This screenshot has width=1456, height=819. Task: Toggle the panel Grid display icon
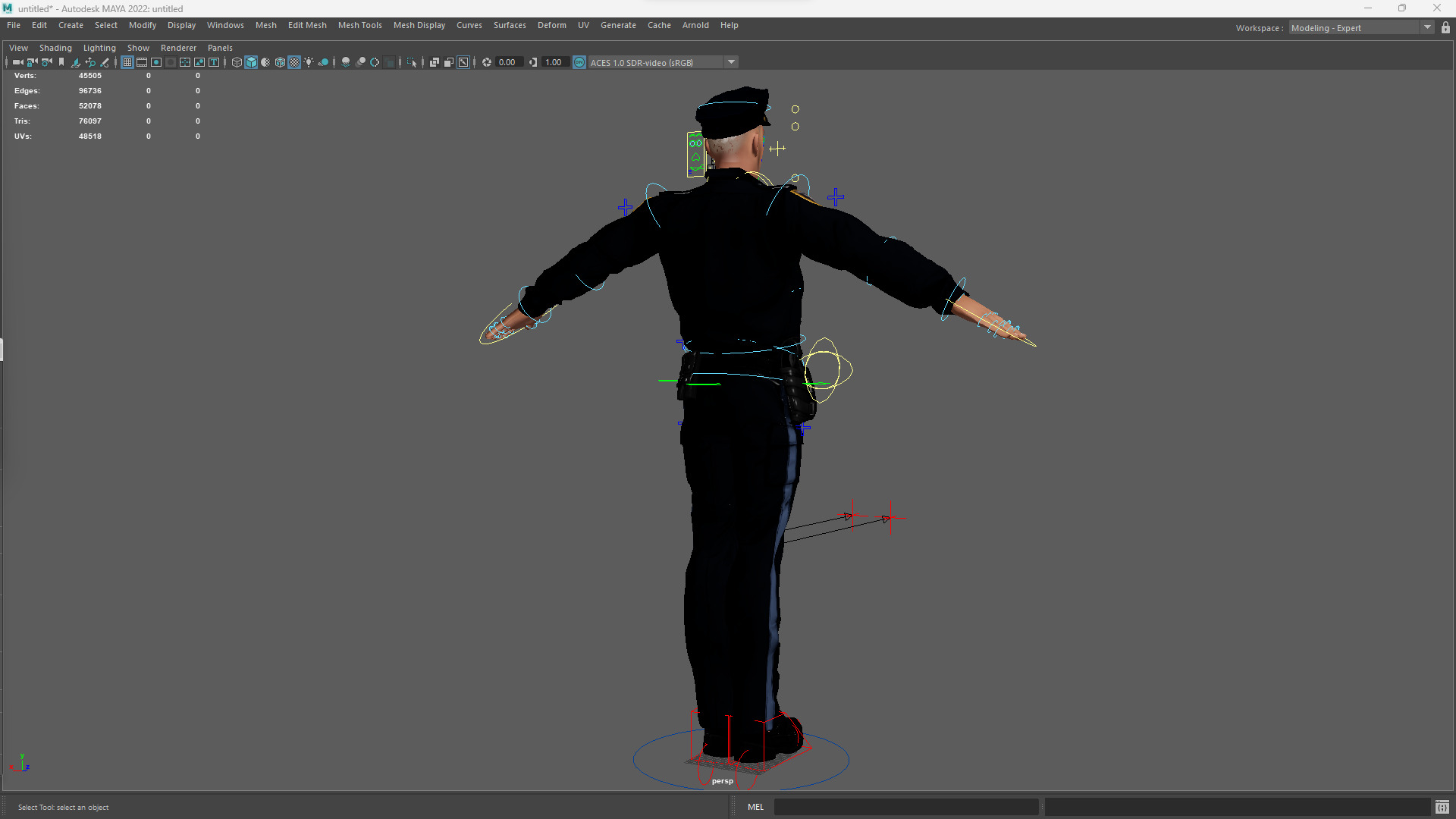127,62
